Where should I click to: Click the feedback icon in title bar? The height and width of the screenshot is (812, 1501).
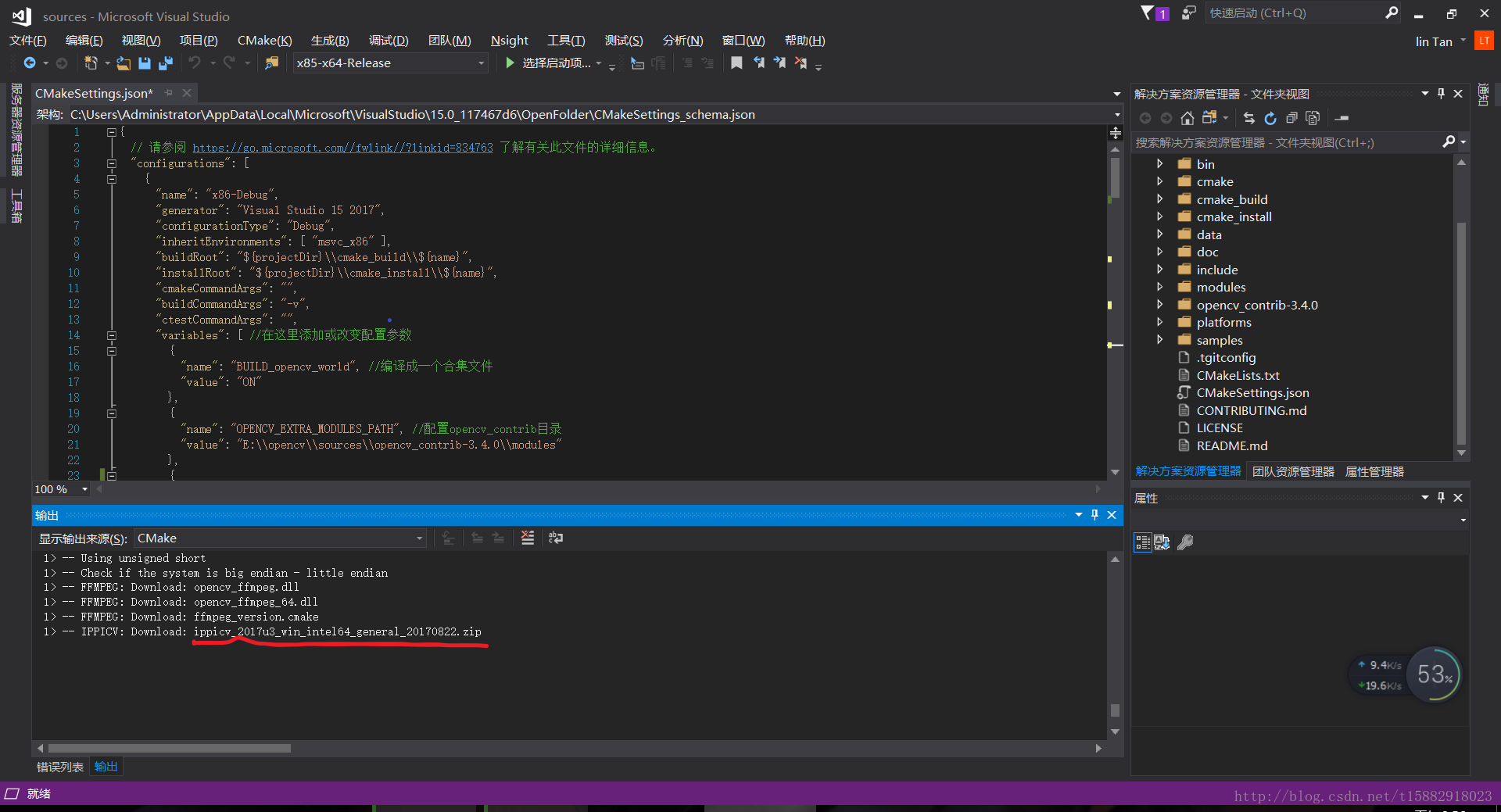coord(1188,13)
